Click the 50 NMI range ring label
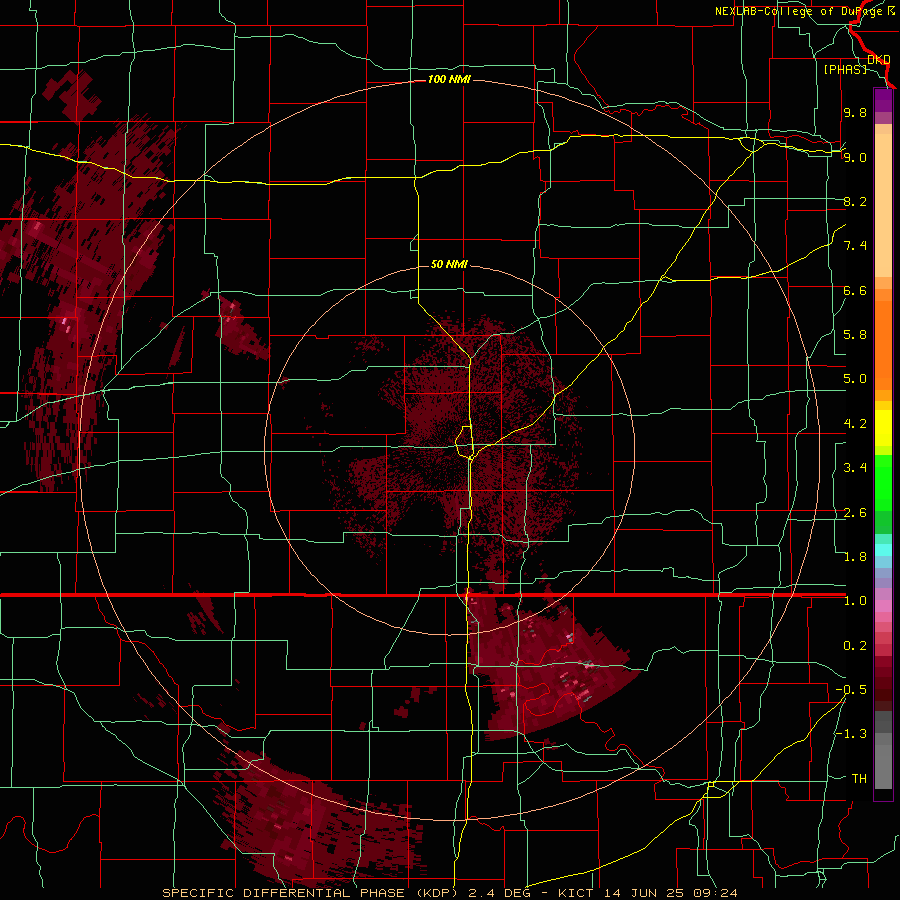This screenshot has width=900, height=900. [x=449, y=264]
